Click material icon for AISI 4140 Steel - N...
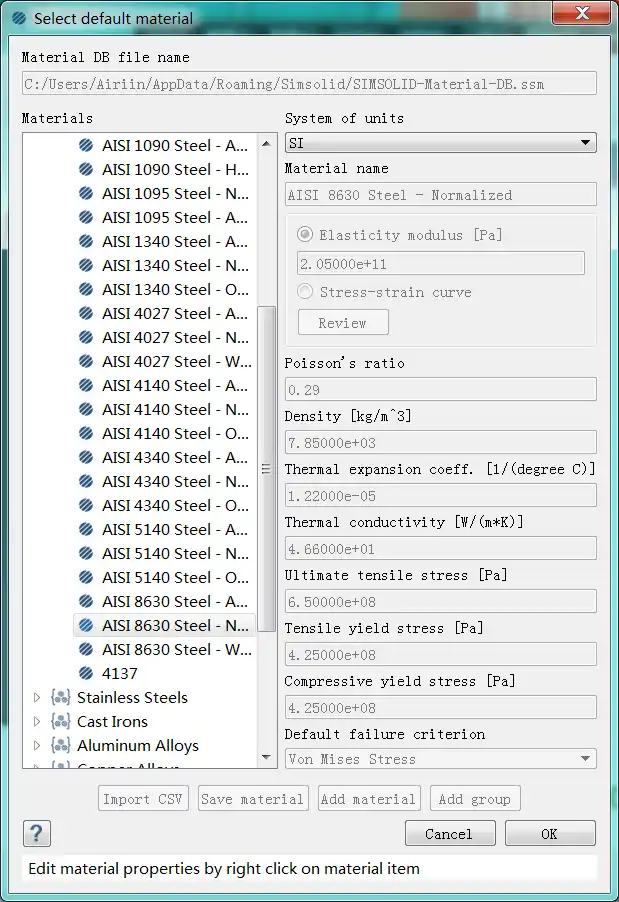 coord(86,409)
